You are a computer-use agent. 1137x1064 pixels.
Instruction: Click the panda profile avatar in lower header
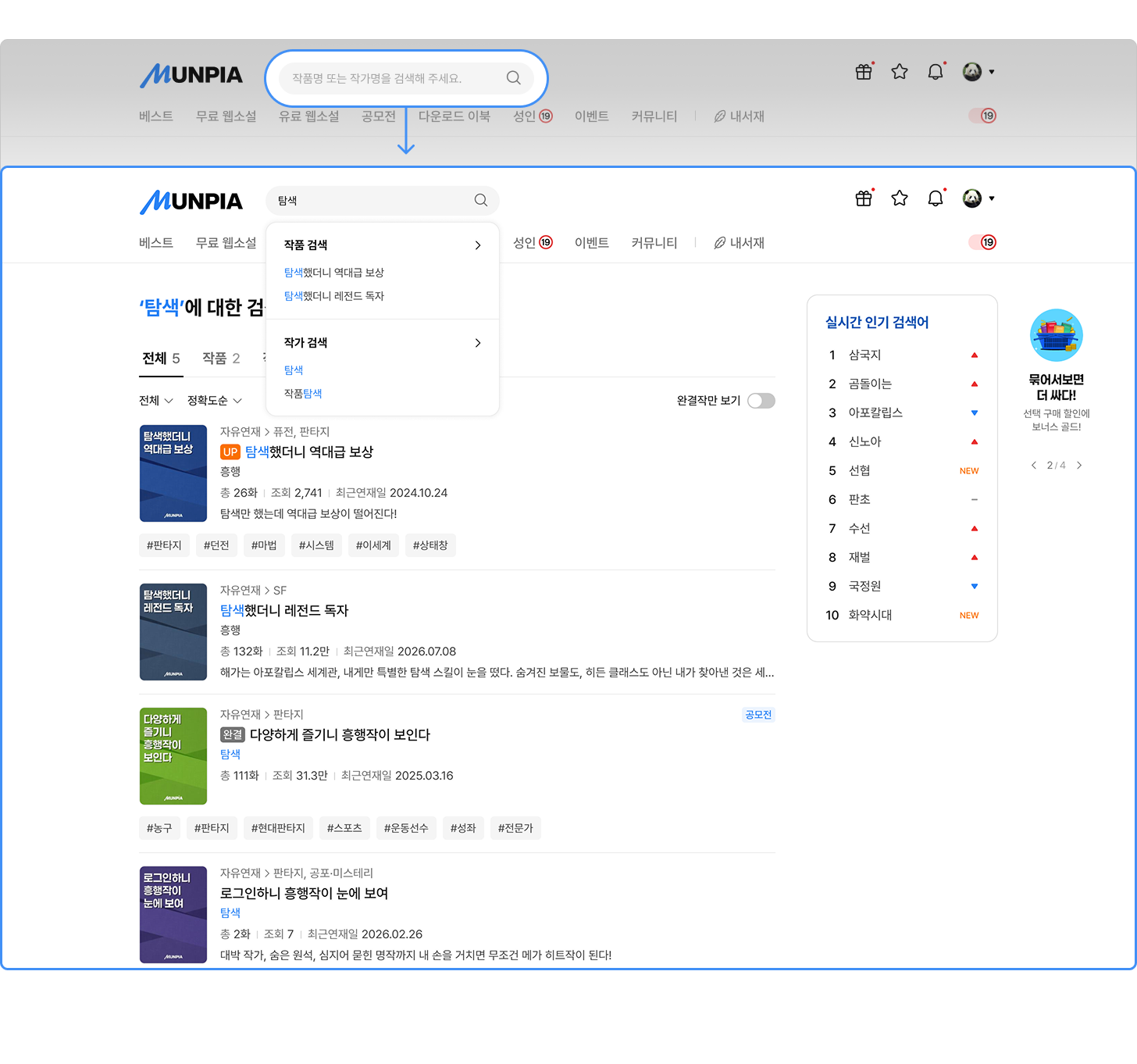[972, 198]
